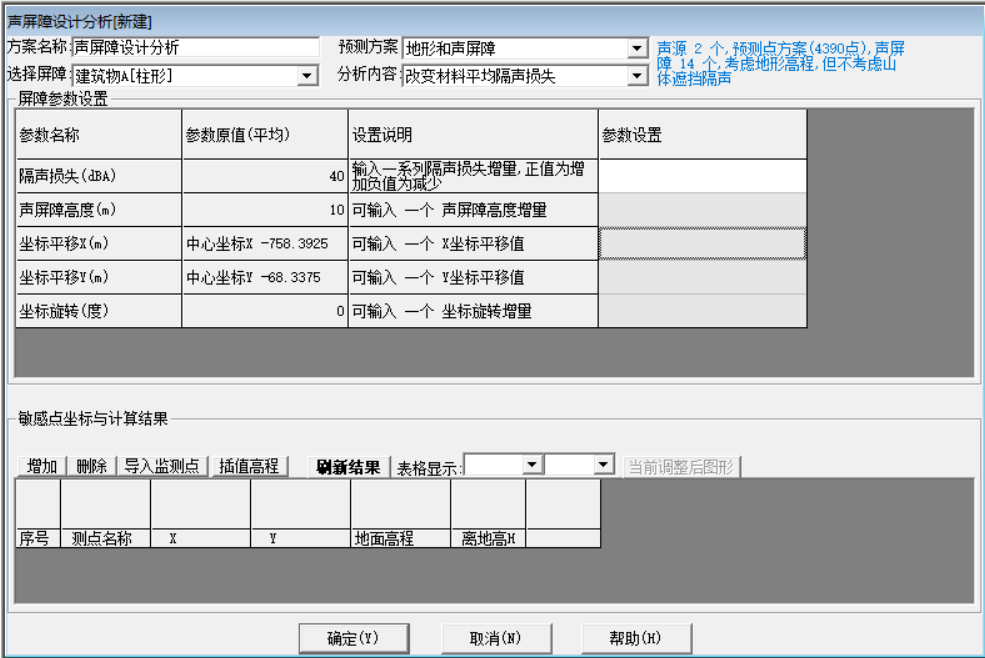The image size is (985, 658).
Task: Click the 坐标平移Y parameter setting cell
Action: click(x=701, y=278)
